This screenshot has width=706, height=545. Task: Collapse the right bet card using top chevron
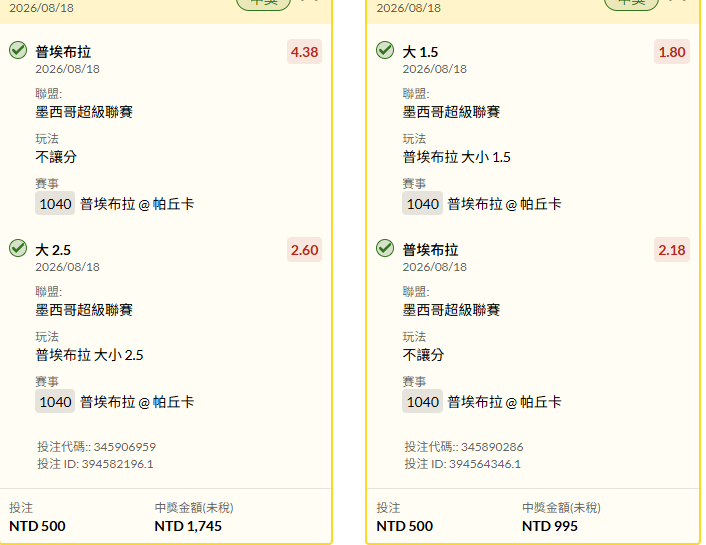click(677, 1)
